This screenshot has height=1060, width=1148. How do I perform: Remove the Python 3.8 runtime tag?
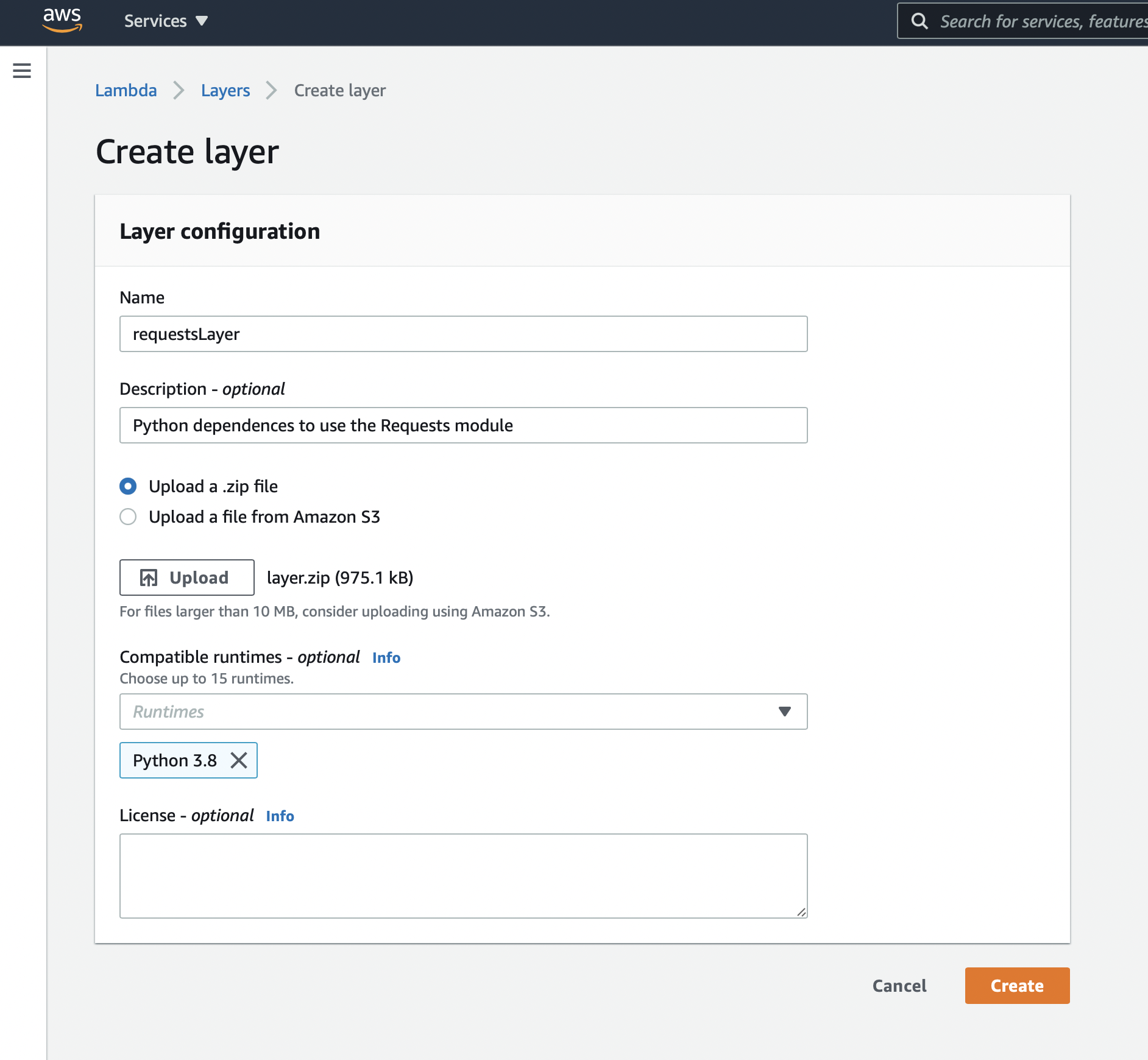tap(239, 760)
